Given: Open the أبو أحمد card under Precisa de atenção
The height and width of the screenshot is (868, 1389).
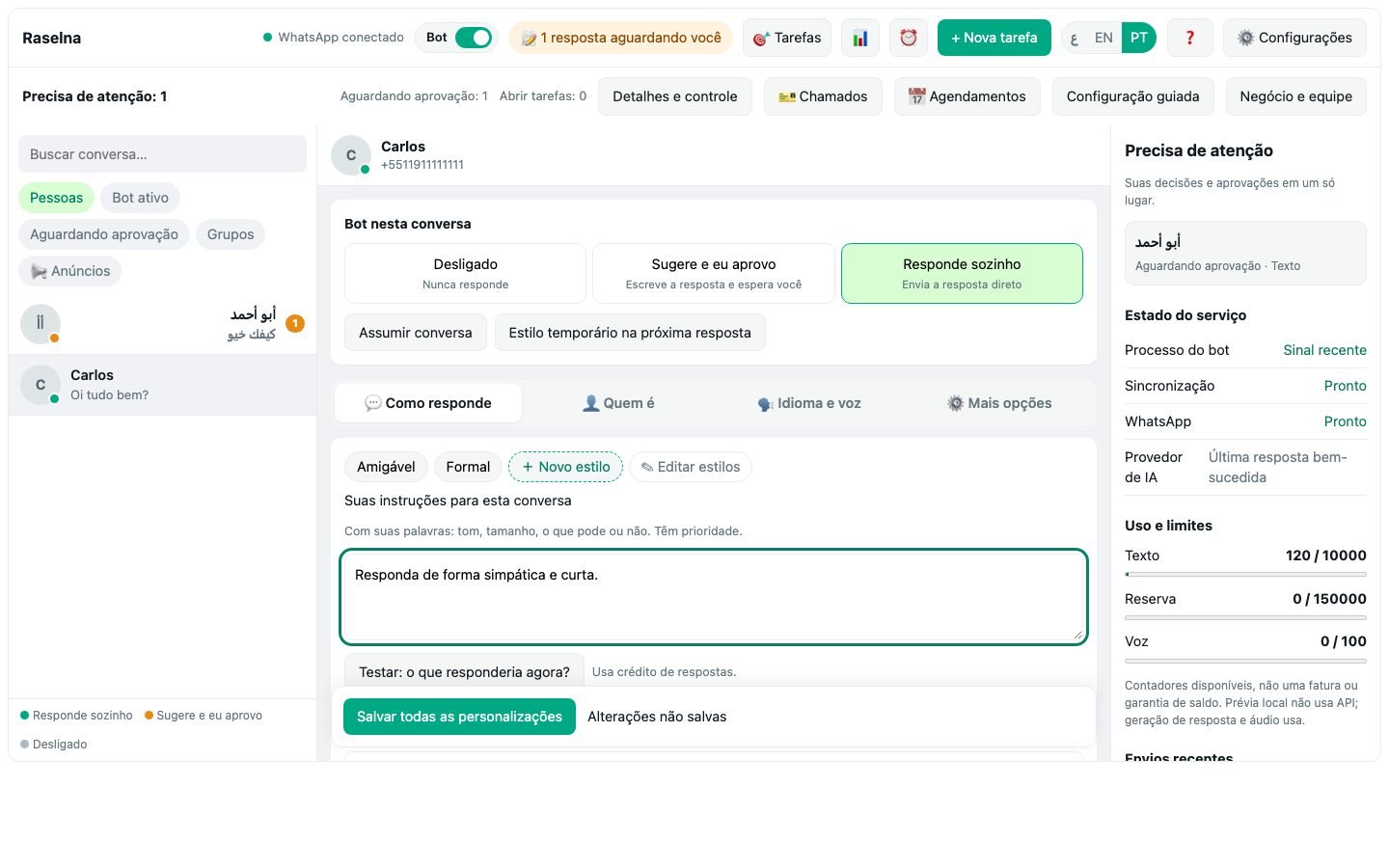Looking at the screenshot, I should 1245,253.
